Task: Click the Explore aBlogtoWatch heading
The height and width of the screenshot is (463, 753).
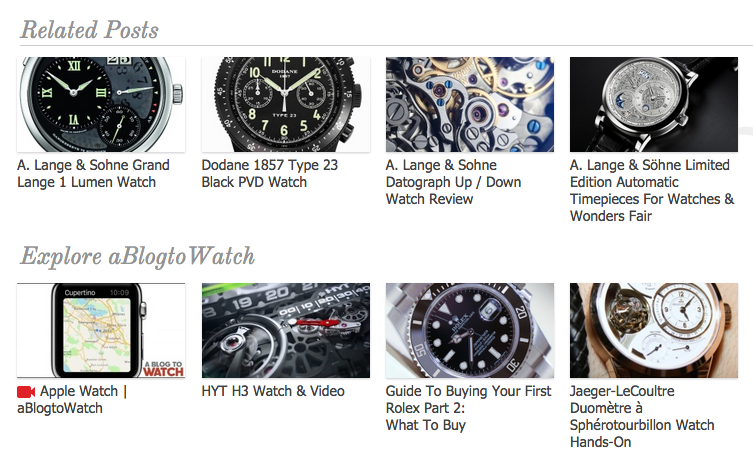Action: coord(137,256)
